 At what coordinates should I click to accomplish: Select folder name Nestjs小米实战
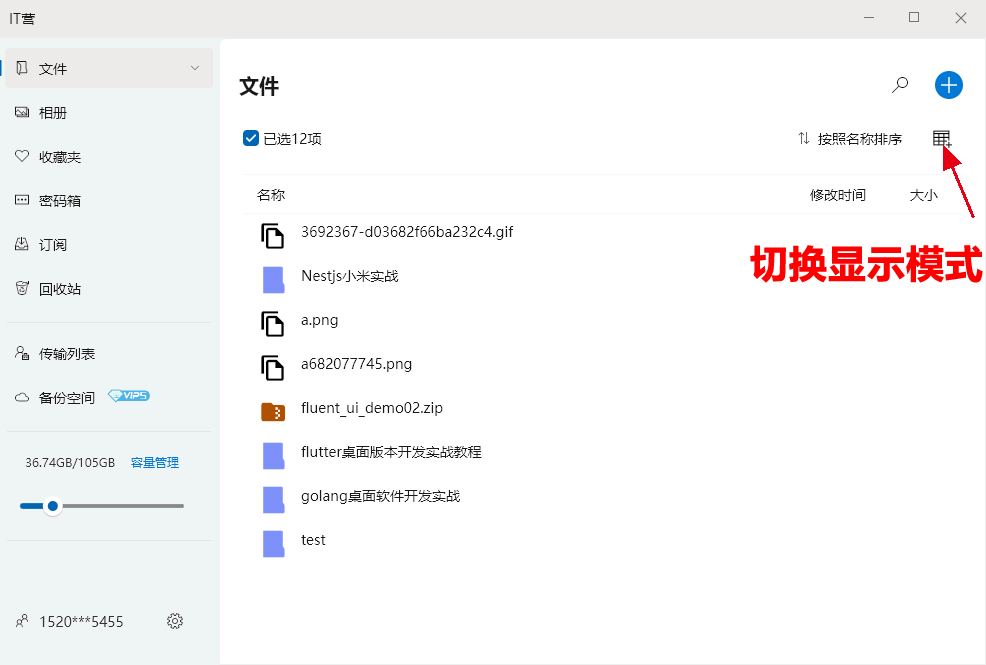(350, 276)
